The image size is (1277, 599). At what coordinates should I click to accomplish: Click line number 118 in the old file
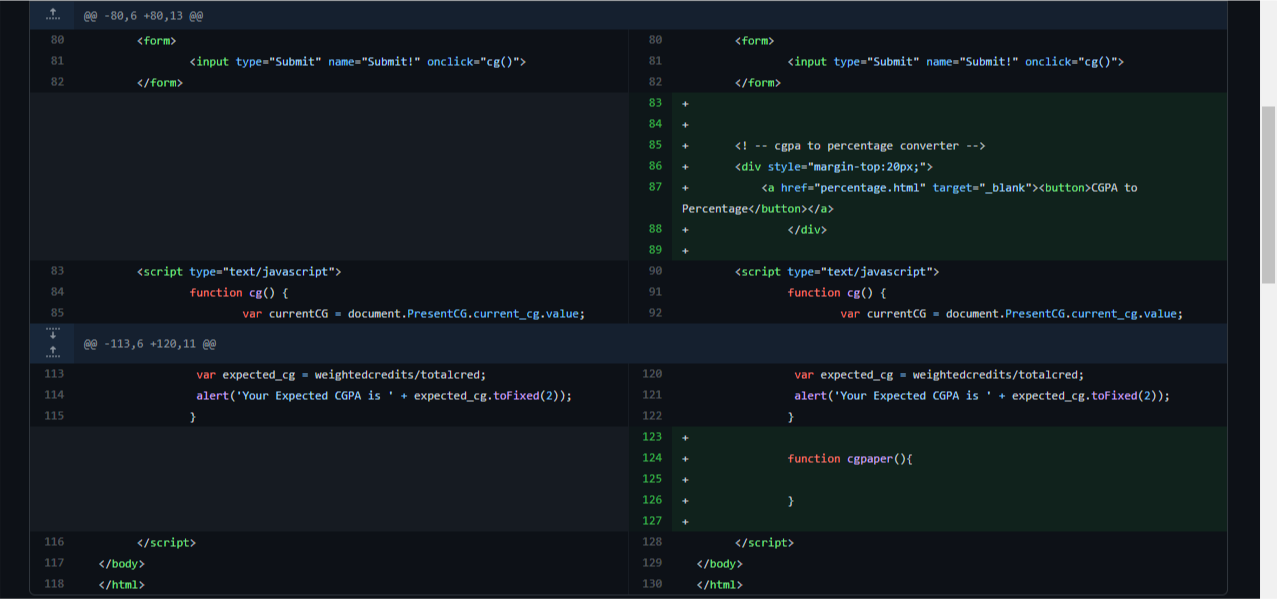pyautogui.click(x=55, y=584)
